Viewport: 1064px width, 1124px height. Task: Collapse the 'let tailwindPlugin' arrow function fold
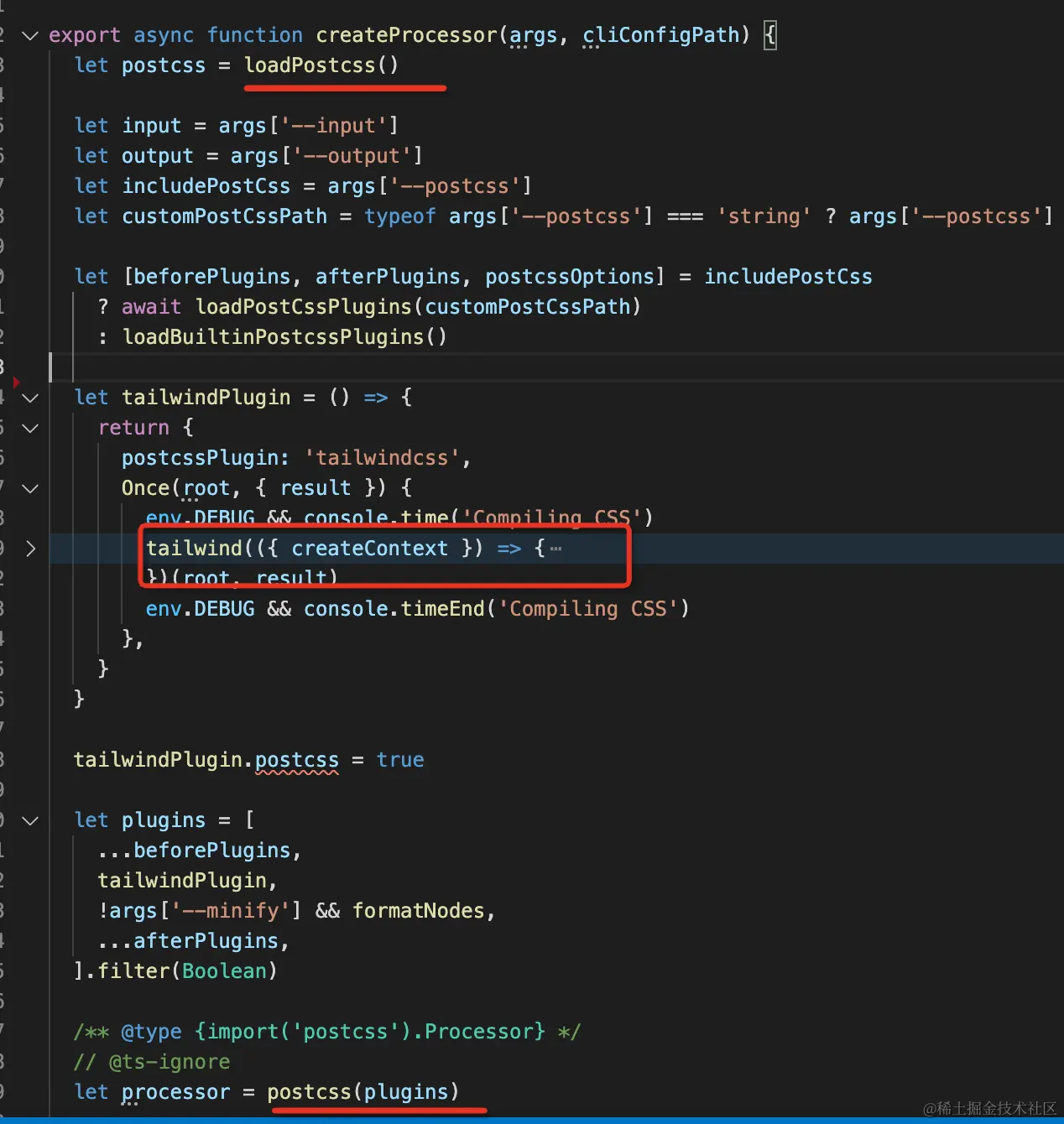point(30,398)
